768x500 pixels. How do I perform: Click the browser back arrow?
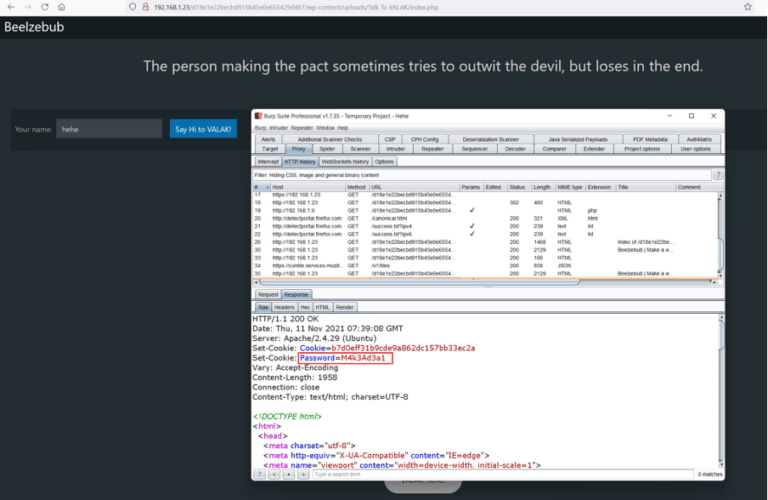point(8,7)
